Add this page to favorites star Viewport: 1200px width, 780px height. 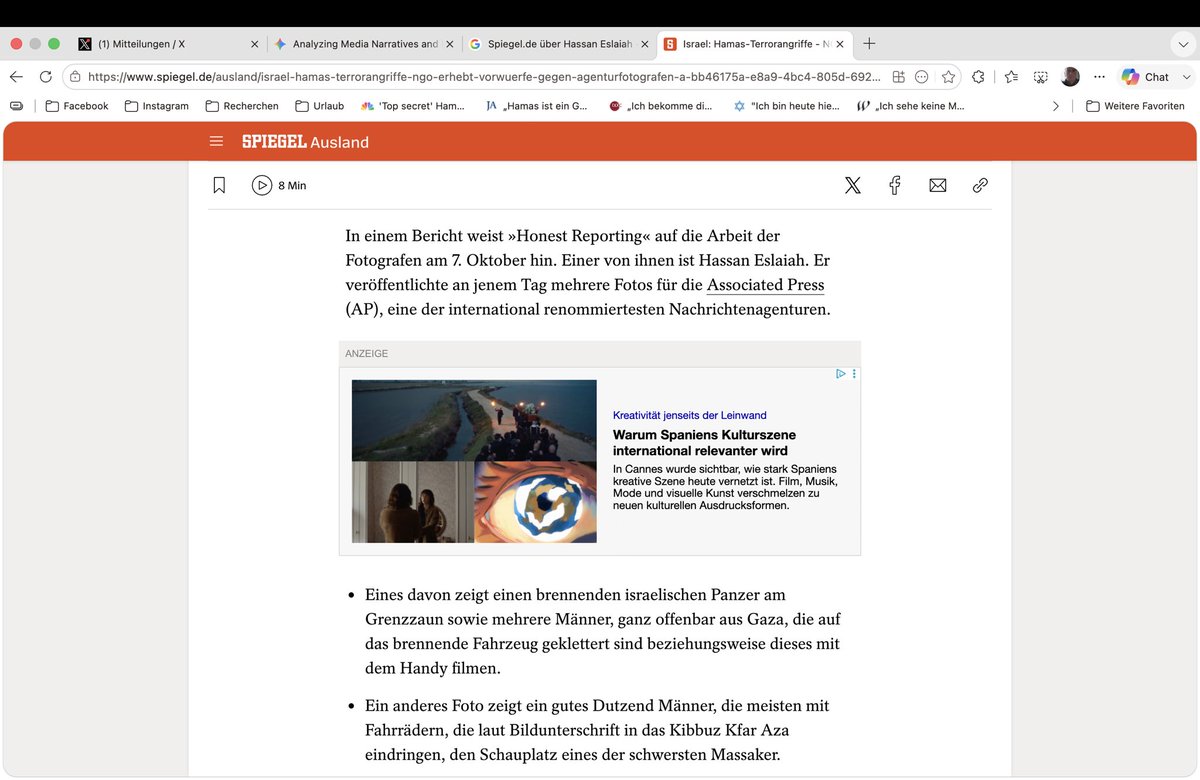[948, 77]
